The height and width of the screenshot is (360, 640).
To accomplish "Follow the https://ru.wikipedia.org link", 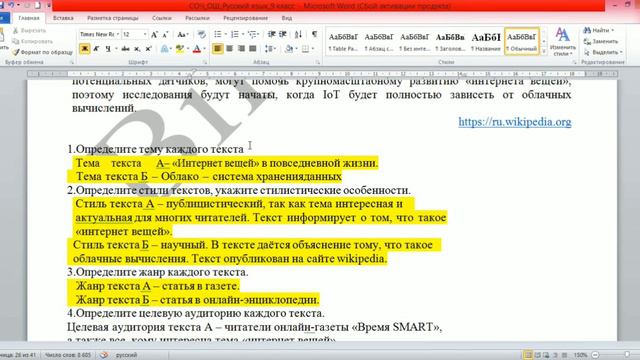I will 515,122.
